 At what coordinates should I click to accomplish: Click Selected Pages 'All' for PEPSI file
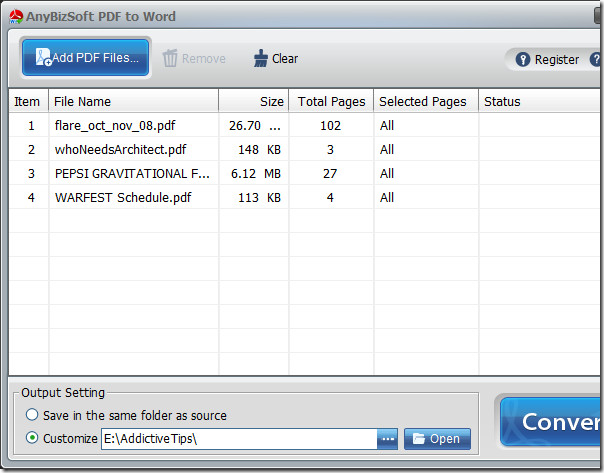(x=387, y=173)
